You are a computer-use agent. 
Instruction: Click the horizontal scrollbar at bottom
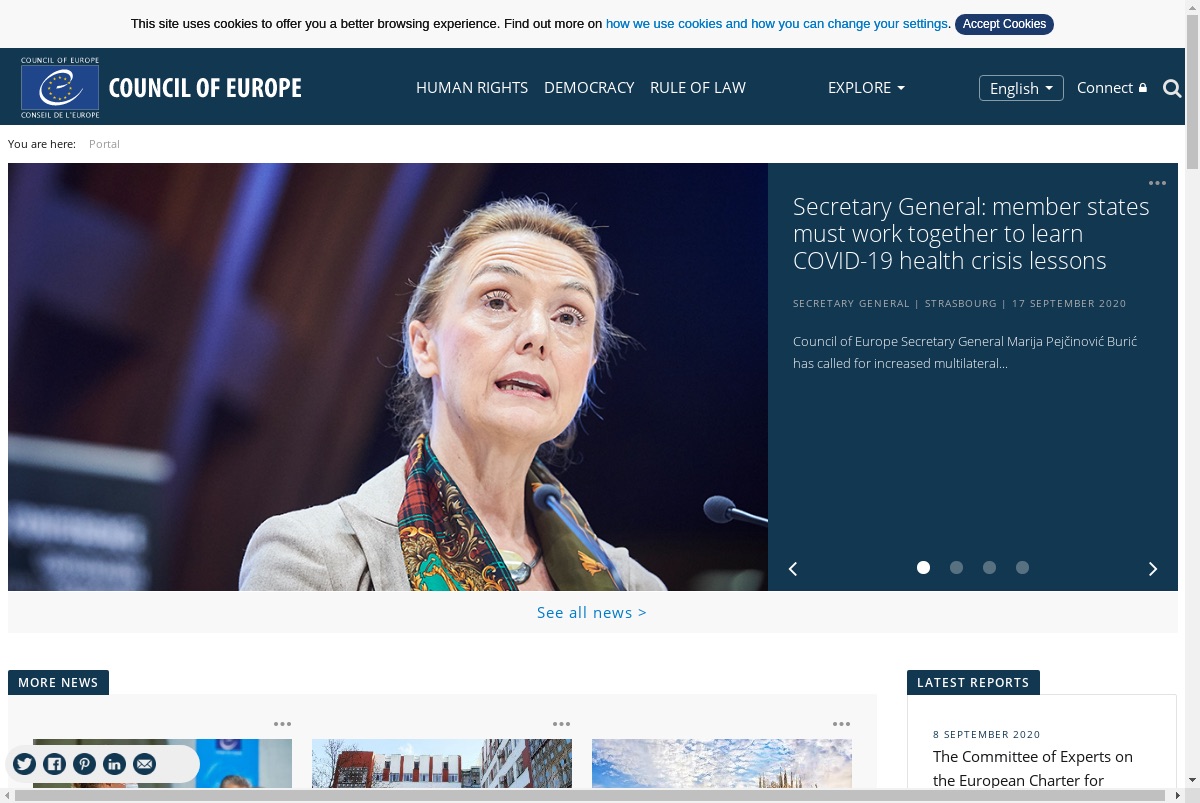coord(592,795)
